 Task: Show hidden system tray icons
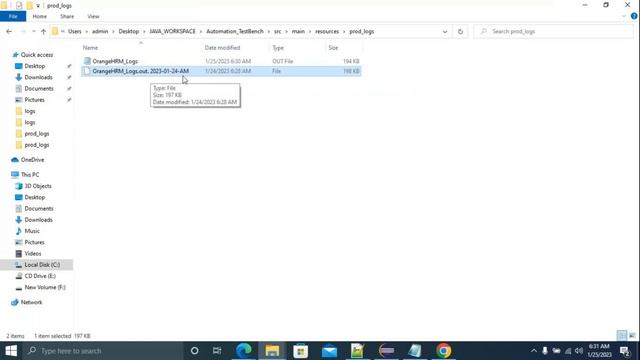pyautogui.click(x=533, y=351)
